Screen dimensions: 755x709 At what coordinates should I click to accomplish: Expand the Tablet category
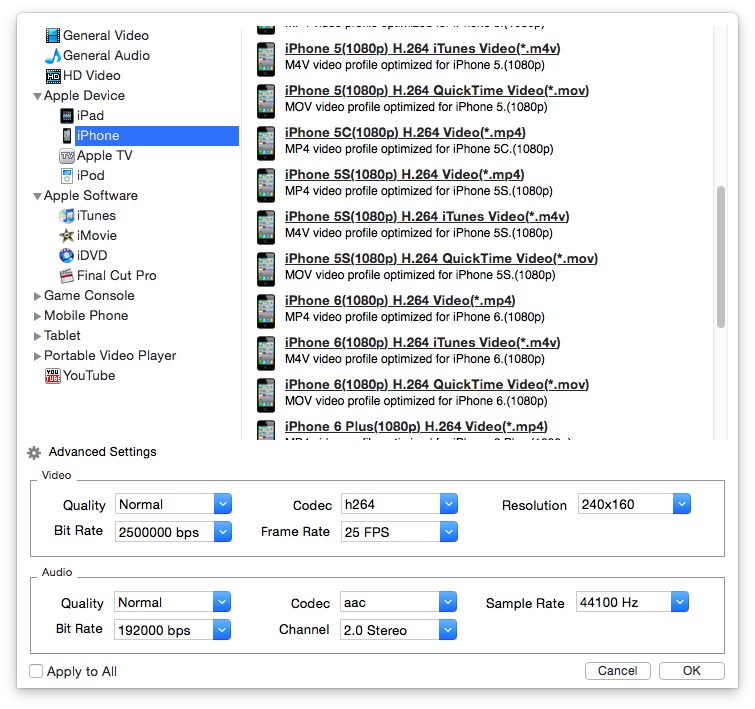[x=37, y=336]
